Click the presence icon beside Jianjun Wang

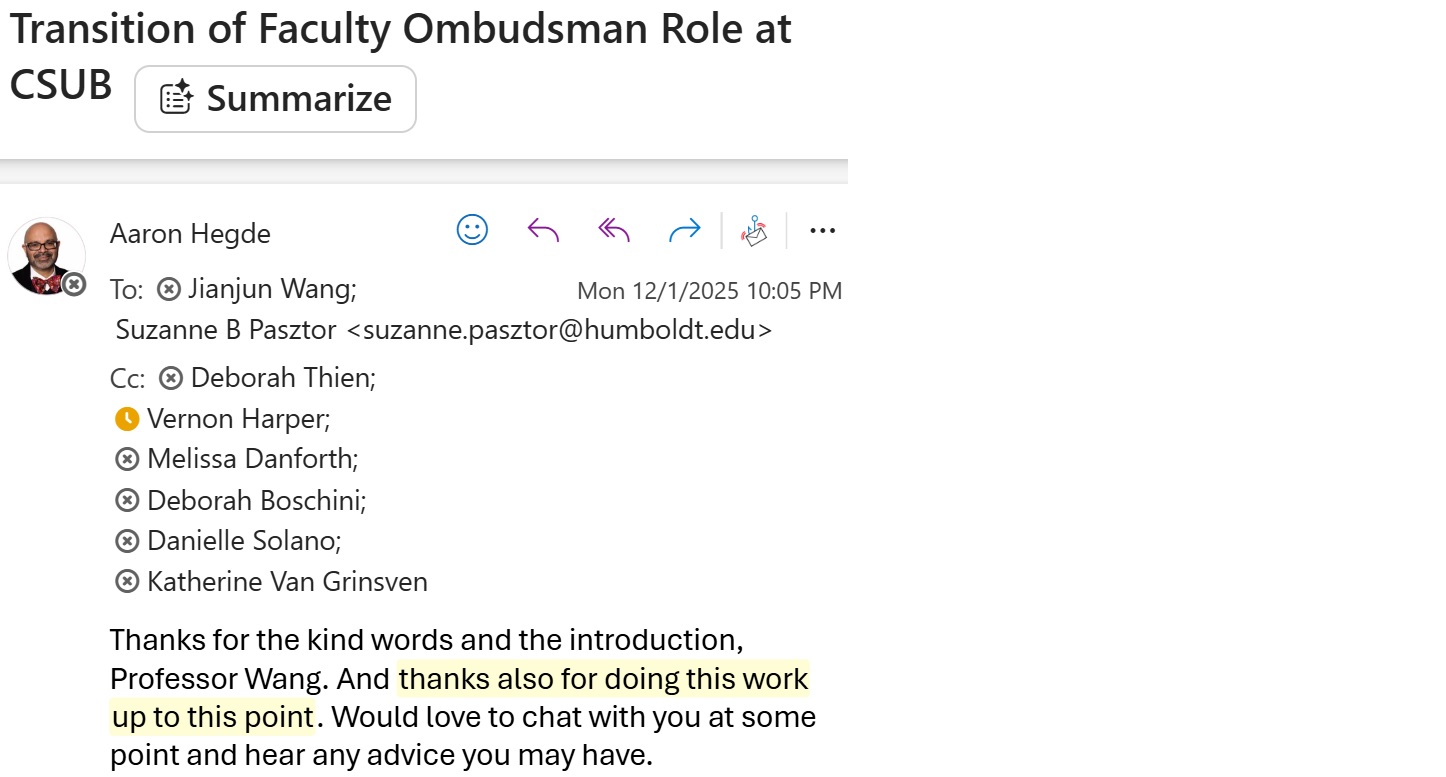pyautogui.click(x=170, y=289)
